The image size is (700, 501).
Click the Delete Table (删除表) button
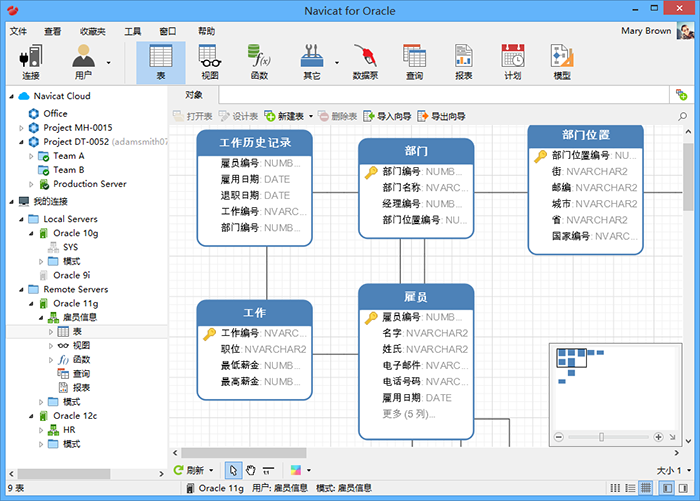tap(338, 117)
